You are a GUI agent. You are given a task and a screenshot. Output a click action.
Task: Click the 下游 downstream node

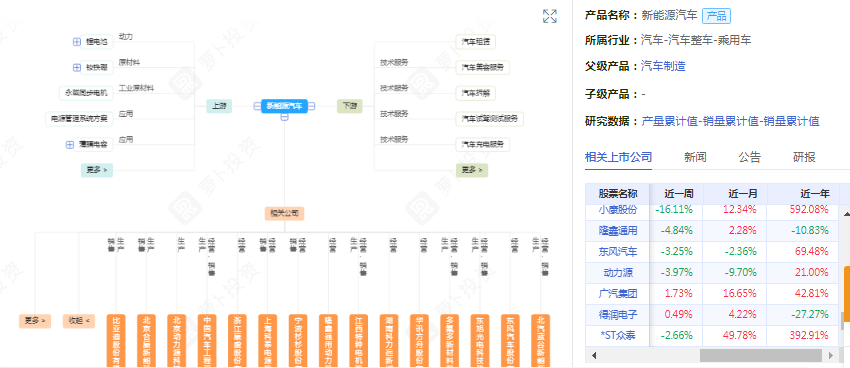[x=350, y=106]
